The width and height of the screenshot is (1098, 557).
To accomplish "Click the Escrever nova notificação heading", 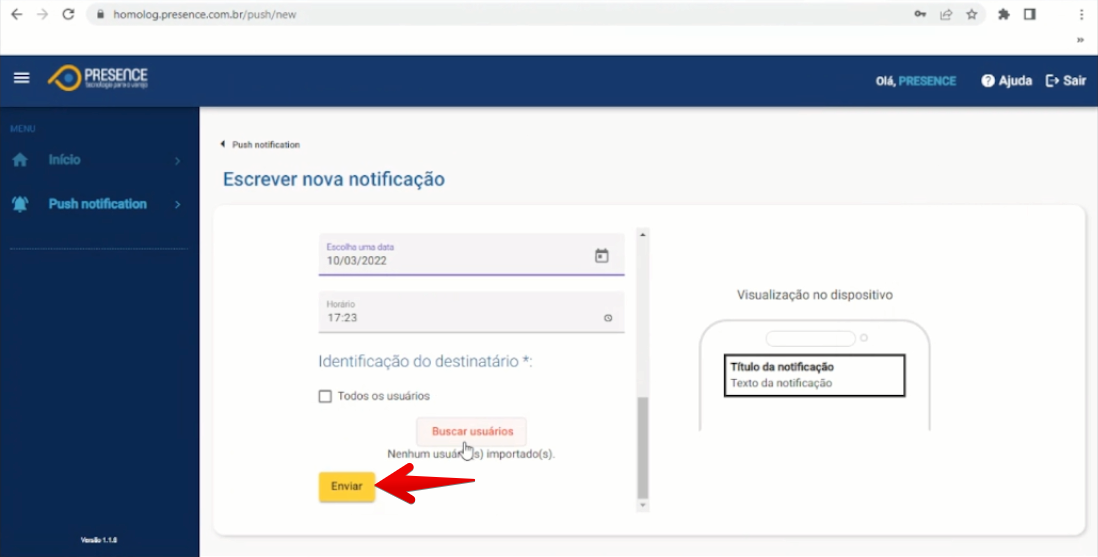I will [333, 179].
